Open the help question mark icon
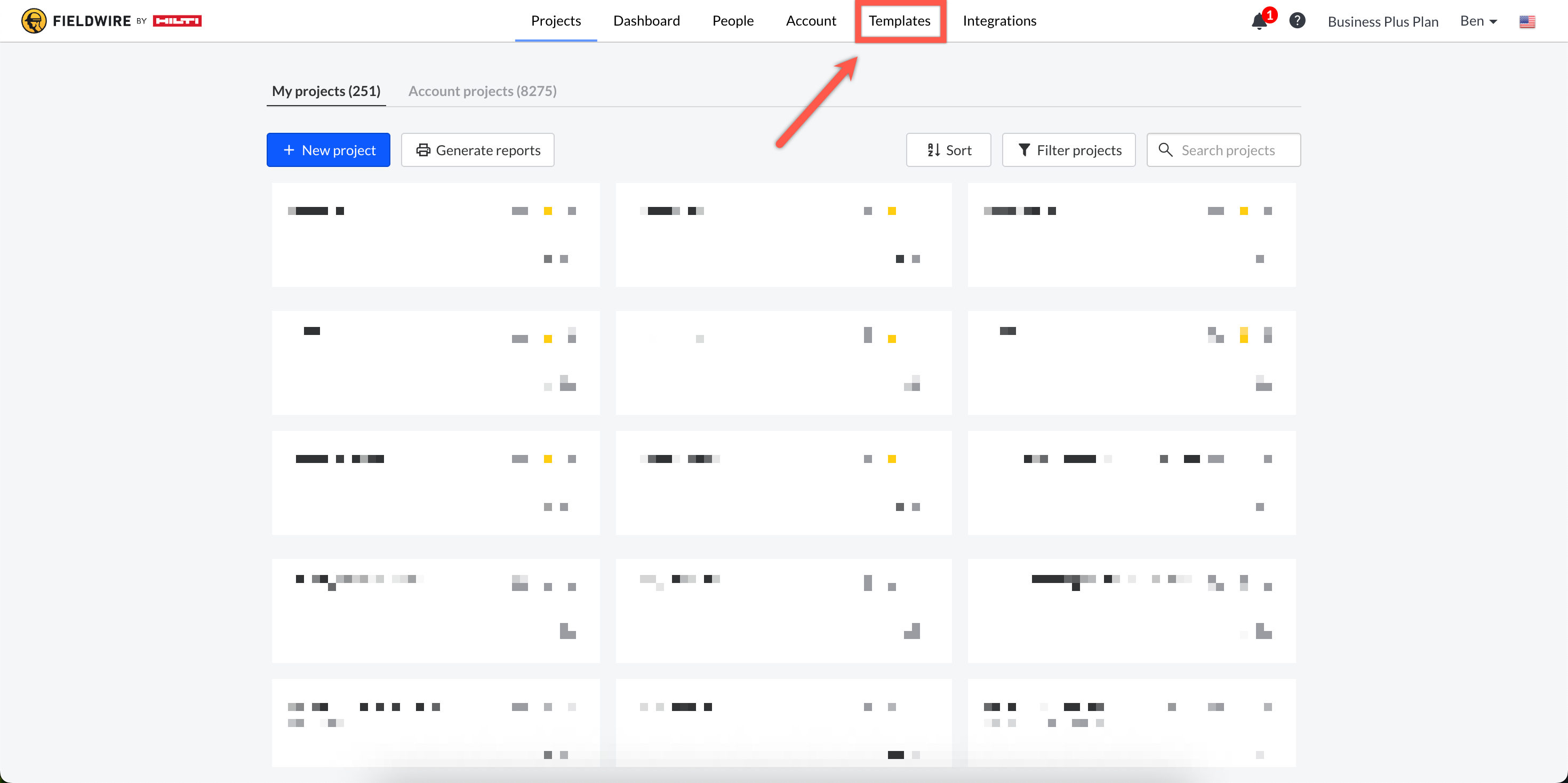The image size is (1568, 783). point(1297,21)
